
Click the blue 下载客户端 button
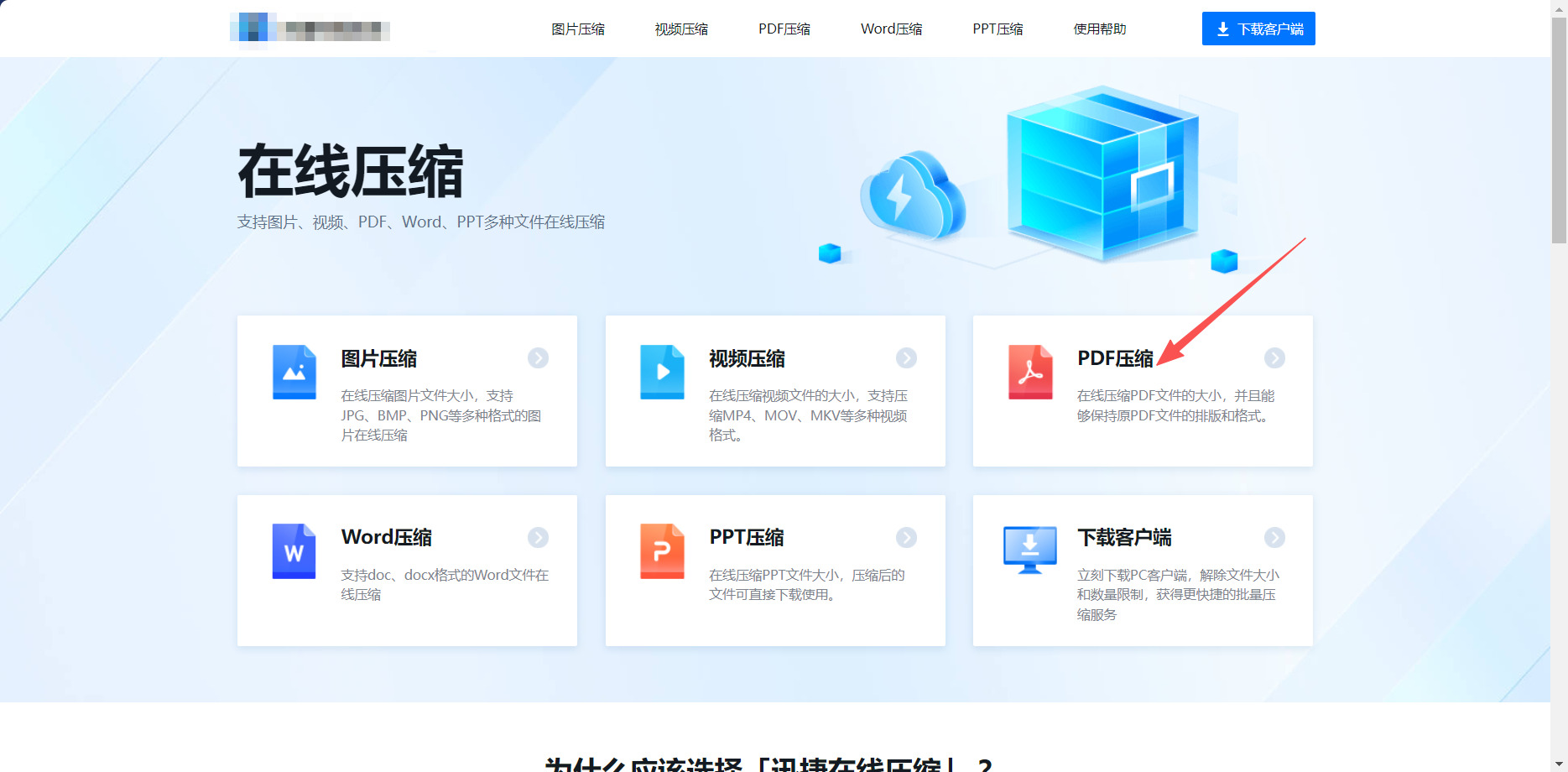tap(1258, 29)
